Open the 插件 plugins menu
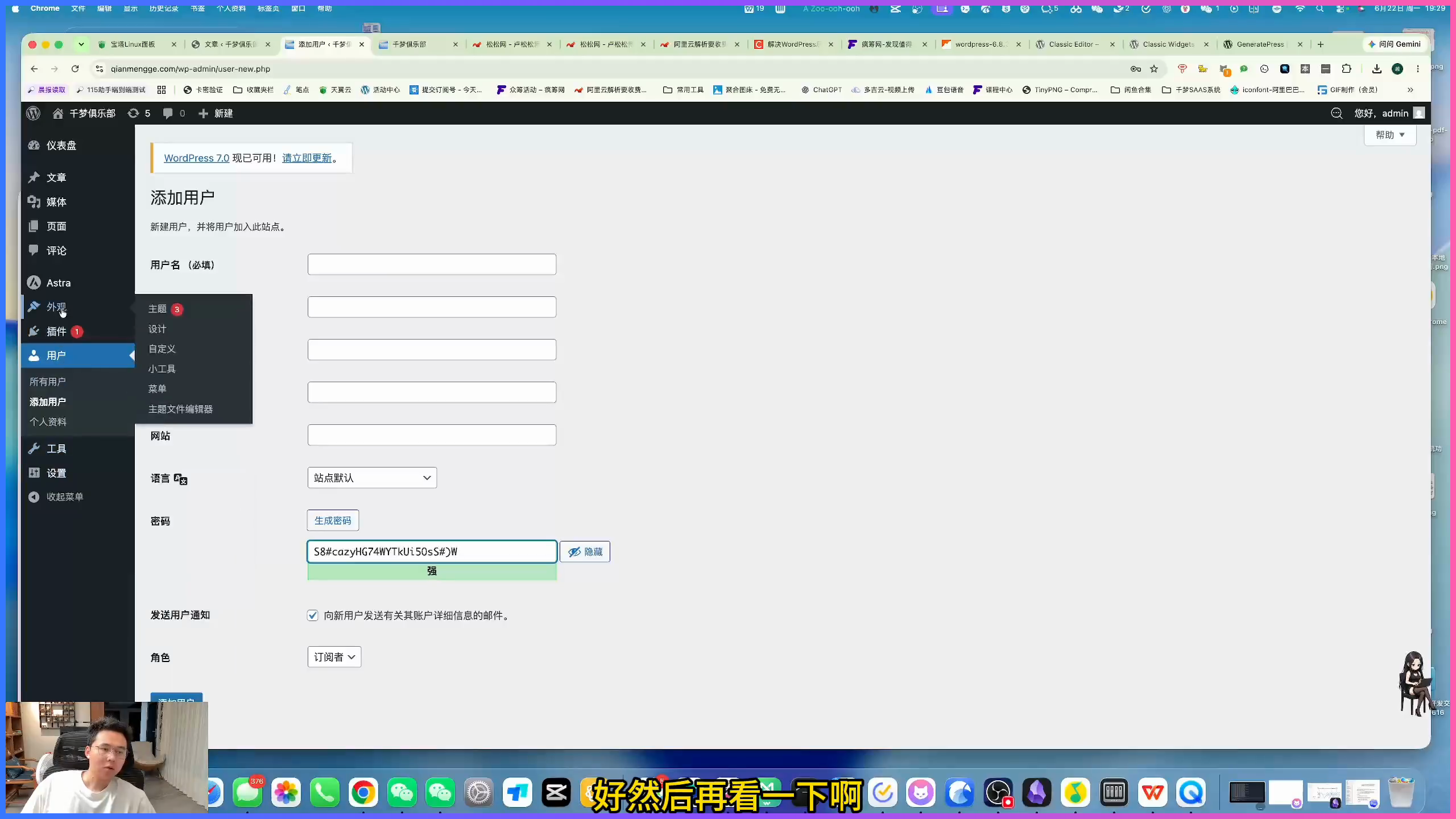Screen dimensions: 1456x819 [x=56, y=332]
